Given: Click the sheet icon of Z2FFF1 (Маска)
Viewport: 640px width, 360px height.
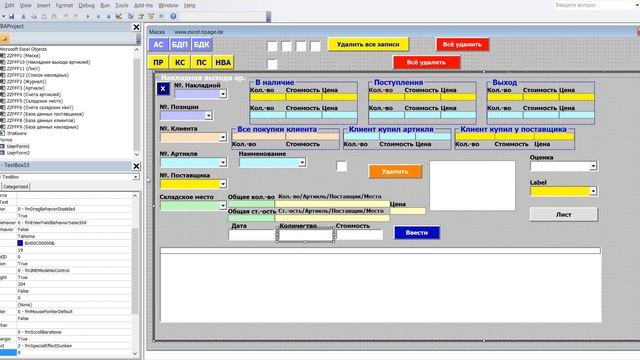Looking at the screenshot, I should pos(3,56).
